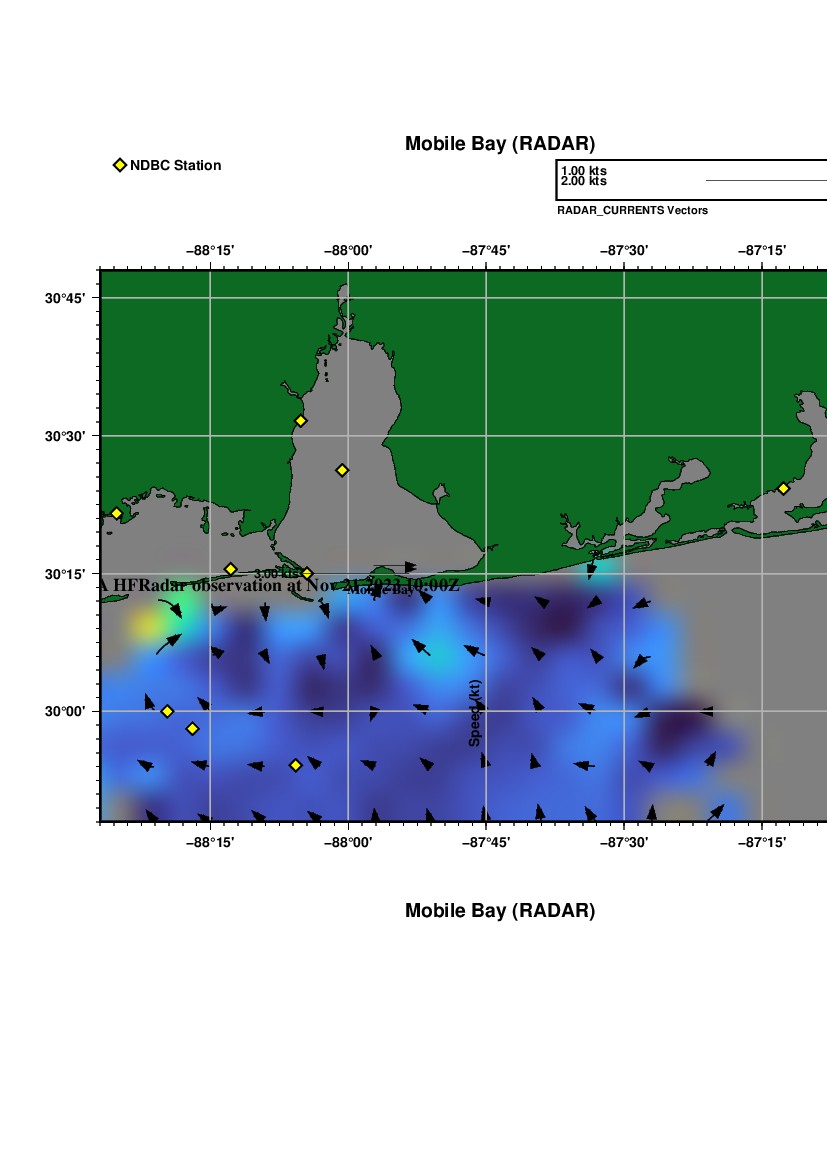This screenshot has height=1170, width=827.
Task: Click the 2.00 kts legend entry
Action: point(584,181)
